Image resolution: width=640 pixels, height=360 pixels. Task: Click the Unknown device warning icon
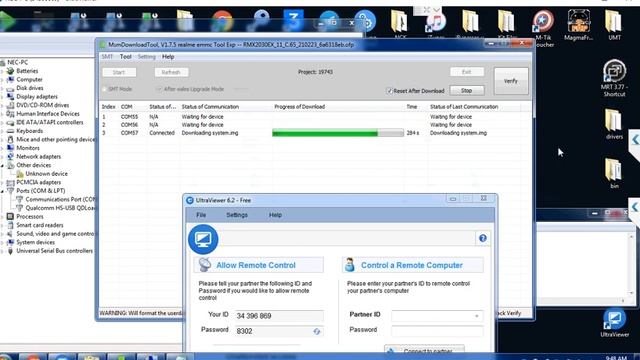20,174
